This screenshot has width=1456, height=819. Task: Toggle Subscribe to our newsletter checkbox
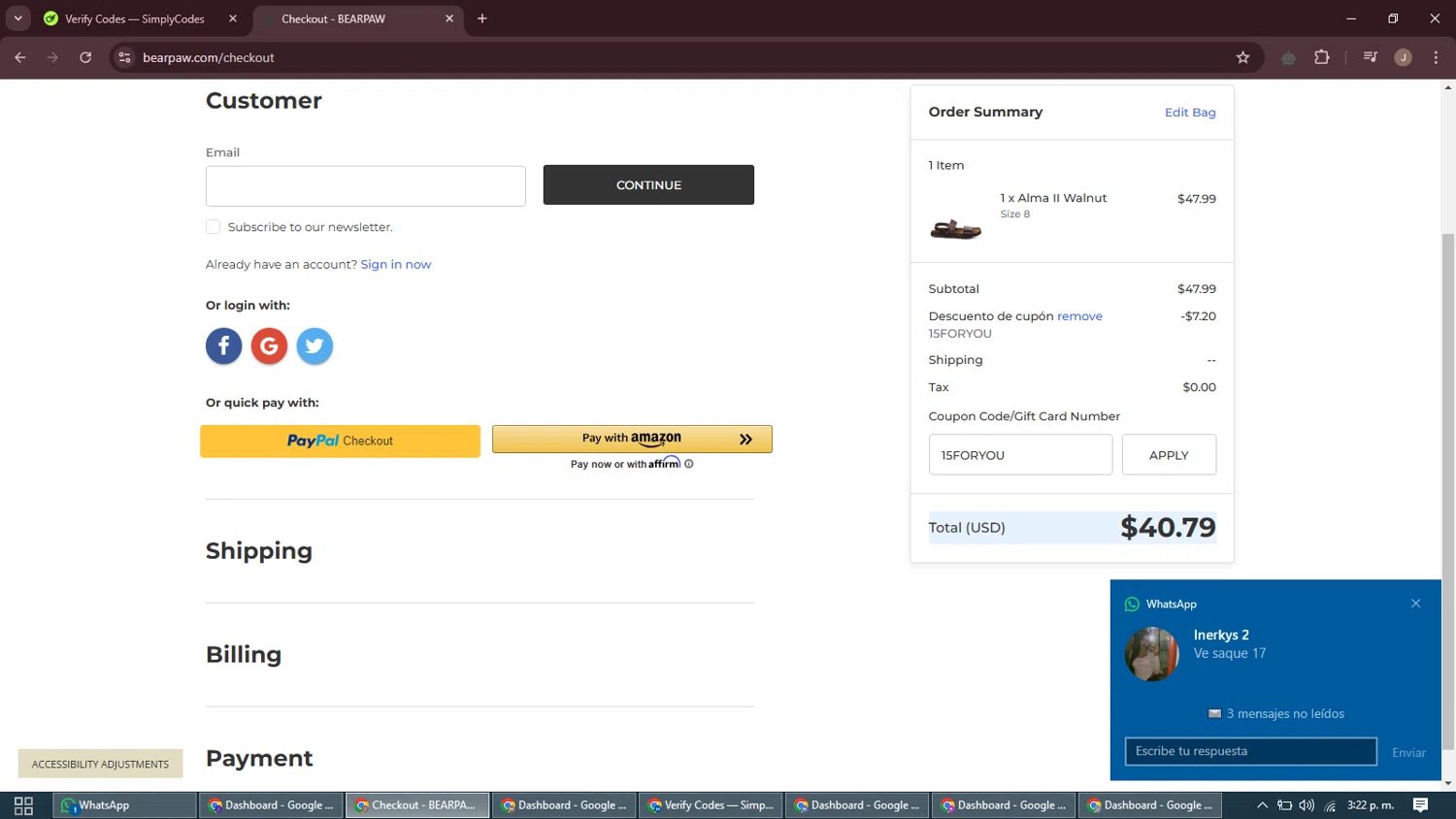tap(213, 227)
